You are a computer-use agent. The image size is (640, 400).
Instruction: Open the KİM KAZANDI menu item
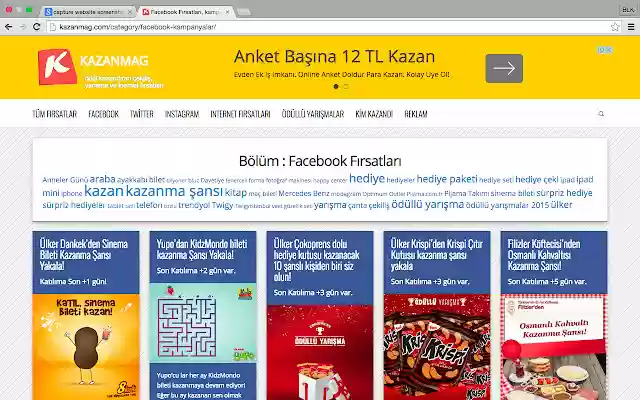(374, 114)
